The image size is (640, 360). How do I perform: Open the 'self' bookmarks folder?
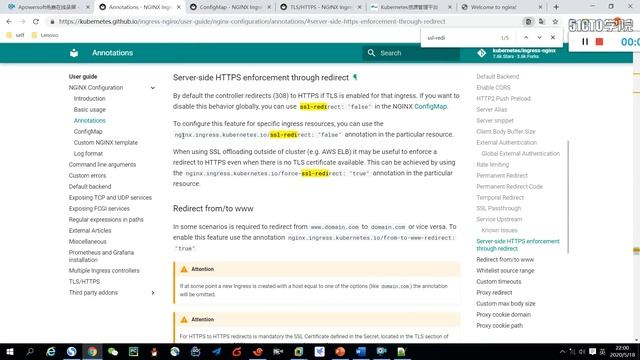coord(15,35)
